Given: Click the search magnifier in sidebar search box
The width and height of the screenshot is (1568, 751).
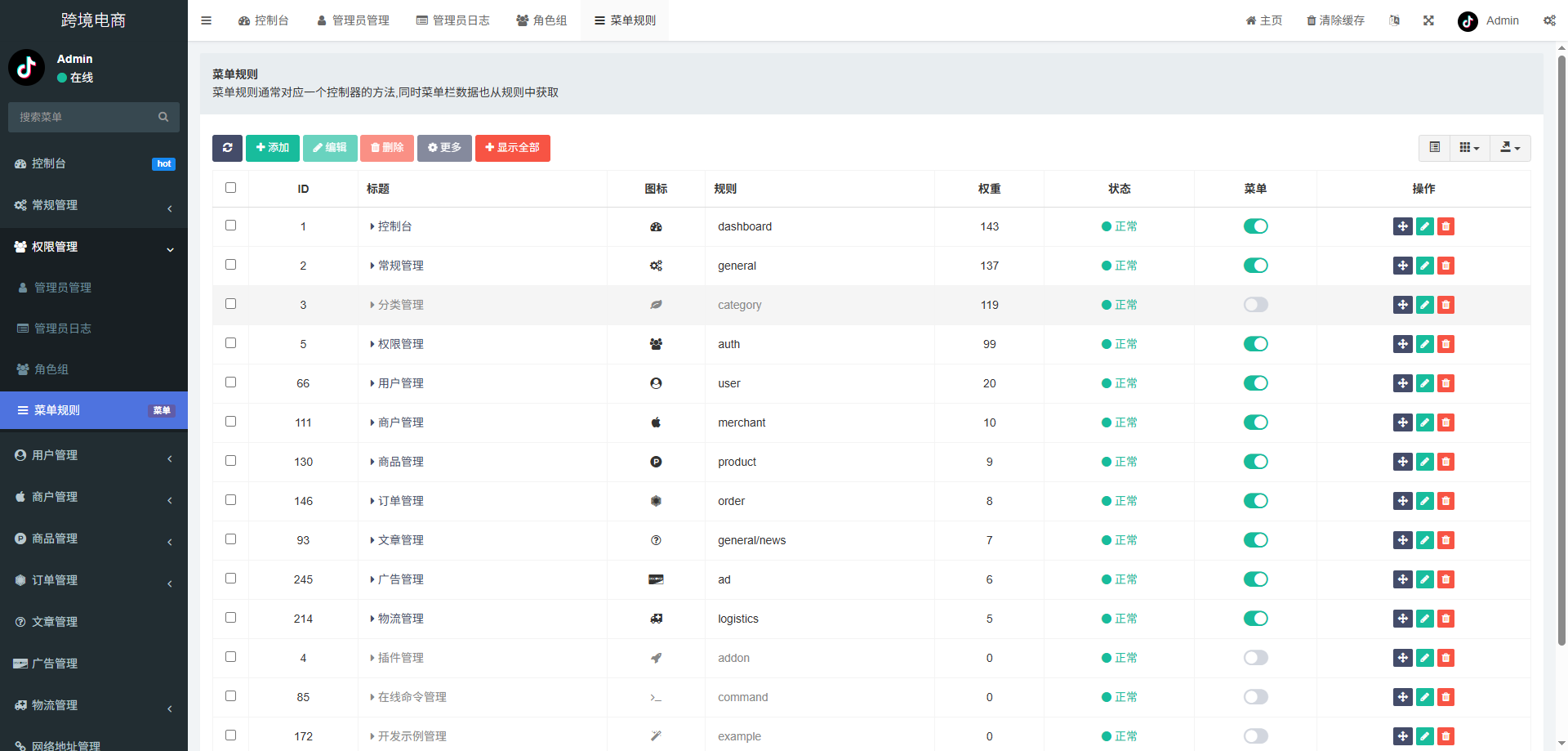Looking at the screenshot, I should pyautogui.click(x=163, y=117).
